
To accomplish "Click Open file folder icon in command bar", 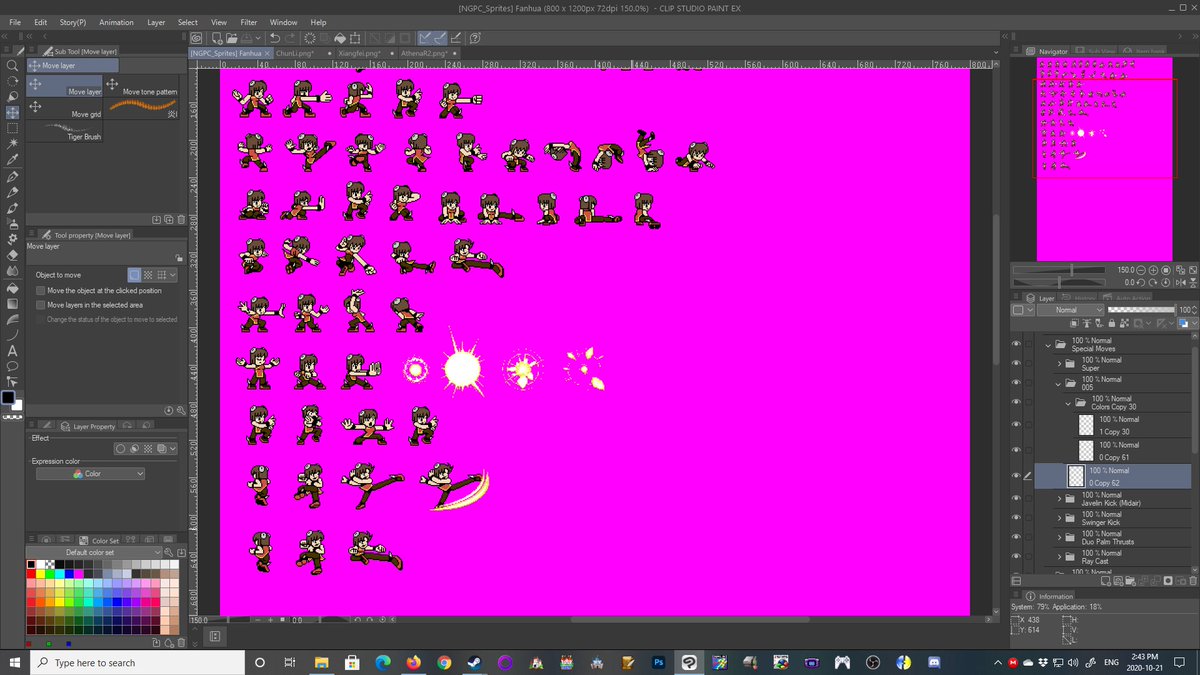I will [231, 37].
